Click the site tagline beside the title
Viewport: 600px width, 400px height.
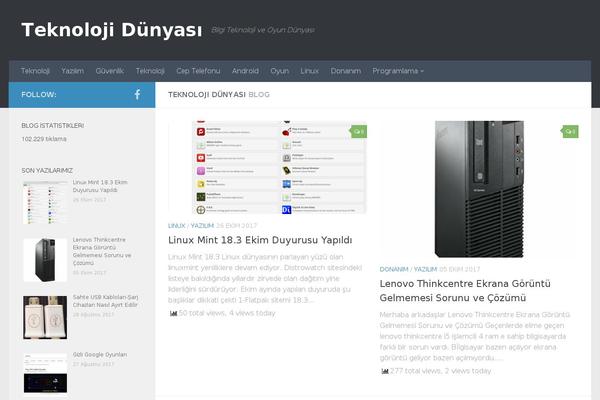(263, 30)
